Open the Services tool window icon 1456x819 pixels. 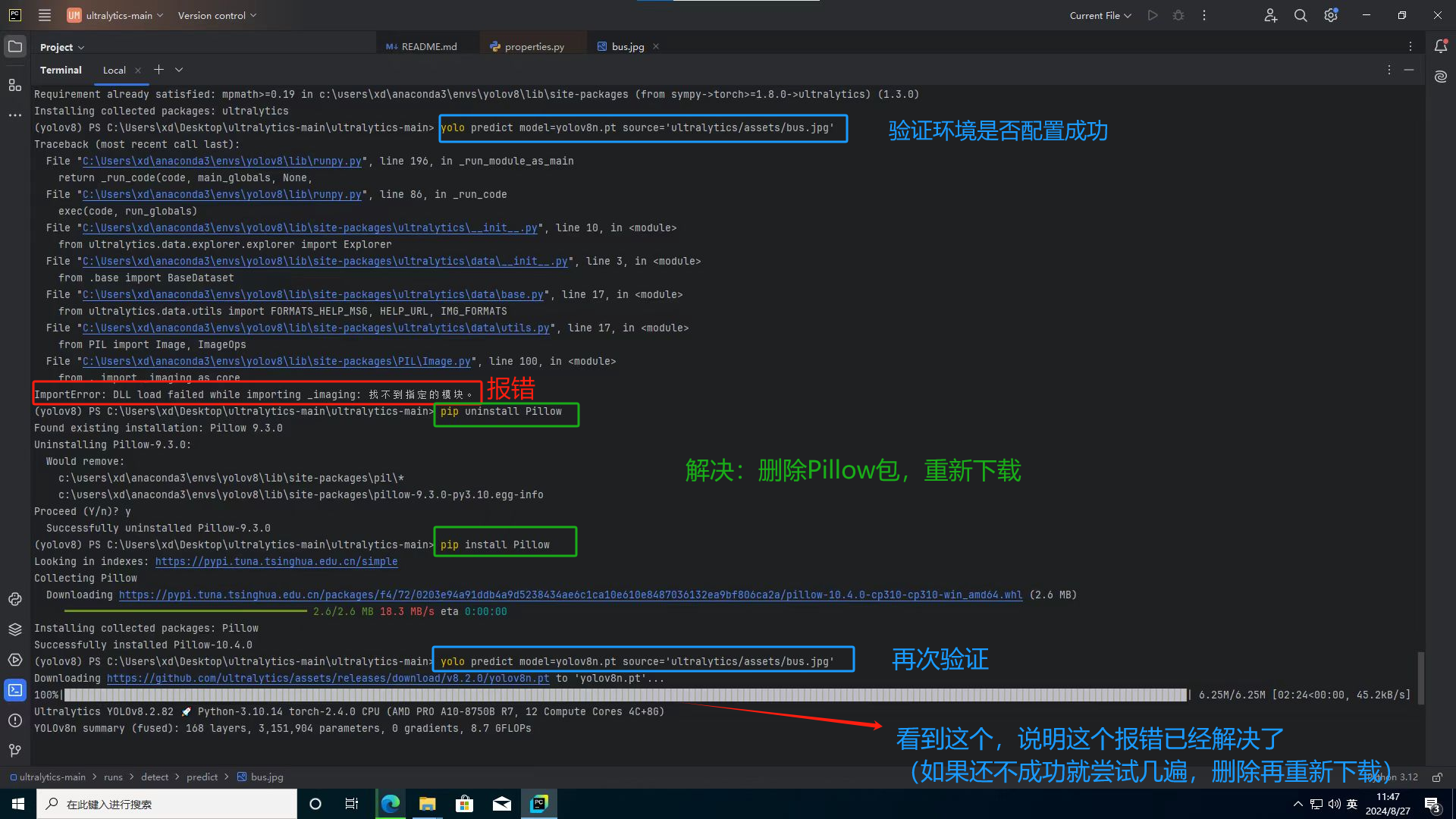pos(15,660)
